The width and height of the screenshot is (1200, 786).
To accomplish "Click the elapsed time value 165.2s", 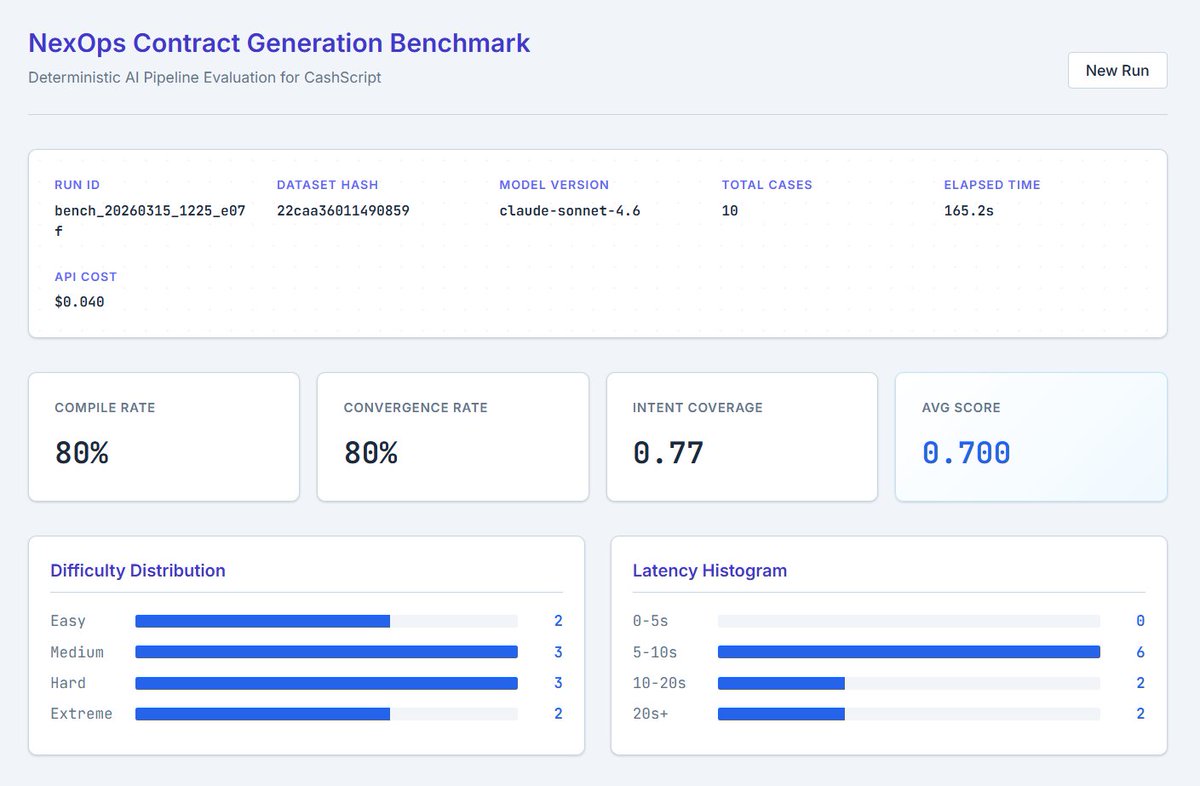I will pos(968,211).
